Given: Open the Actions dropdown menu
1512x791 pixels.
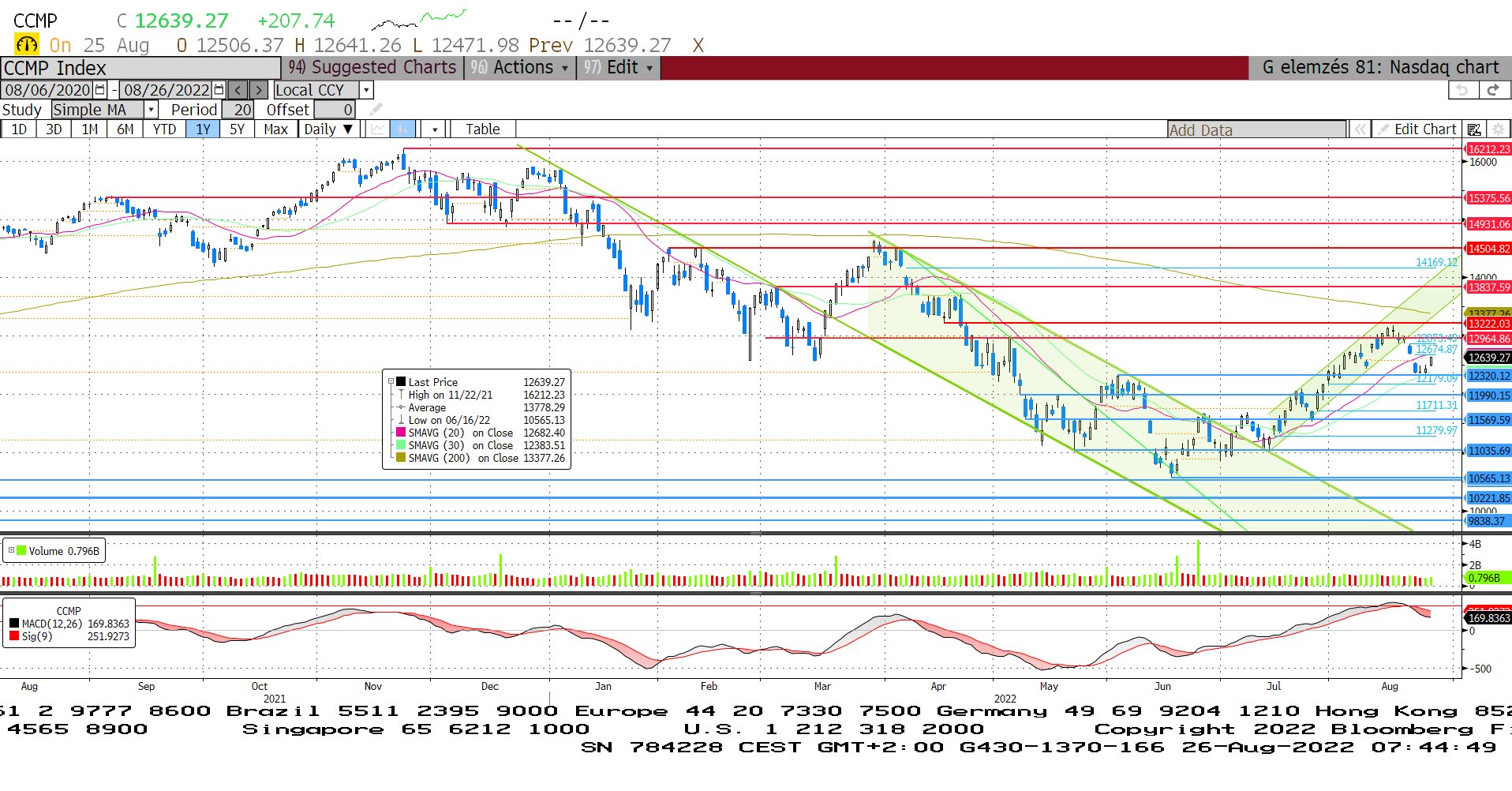Looking at the screenshot, I should [519, 68].
